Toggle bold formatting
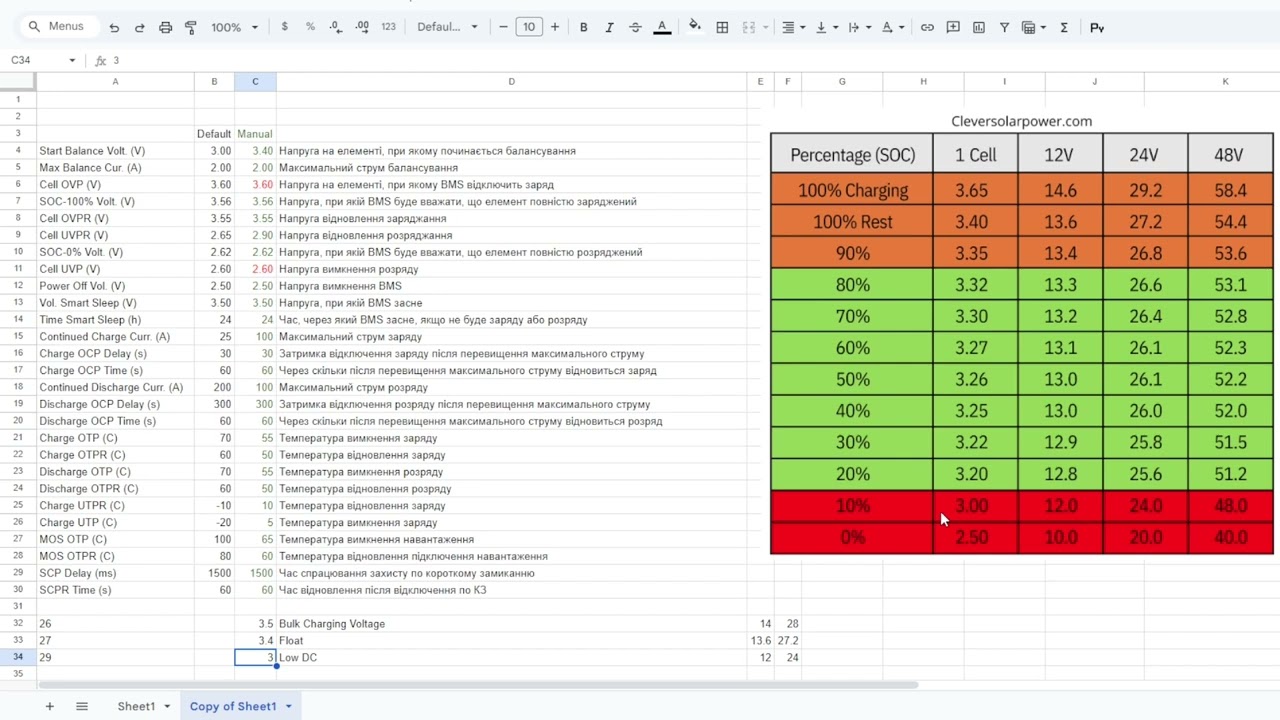Image resolution: width=1280 pixels, height=720 pixels. coord(583,27)
